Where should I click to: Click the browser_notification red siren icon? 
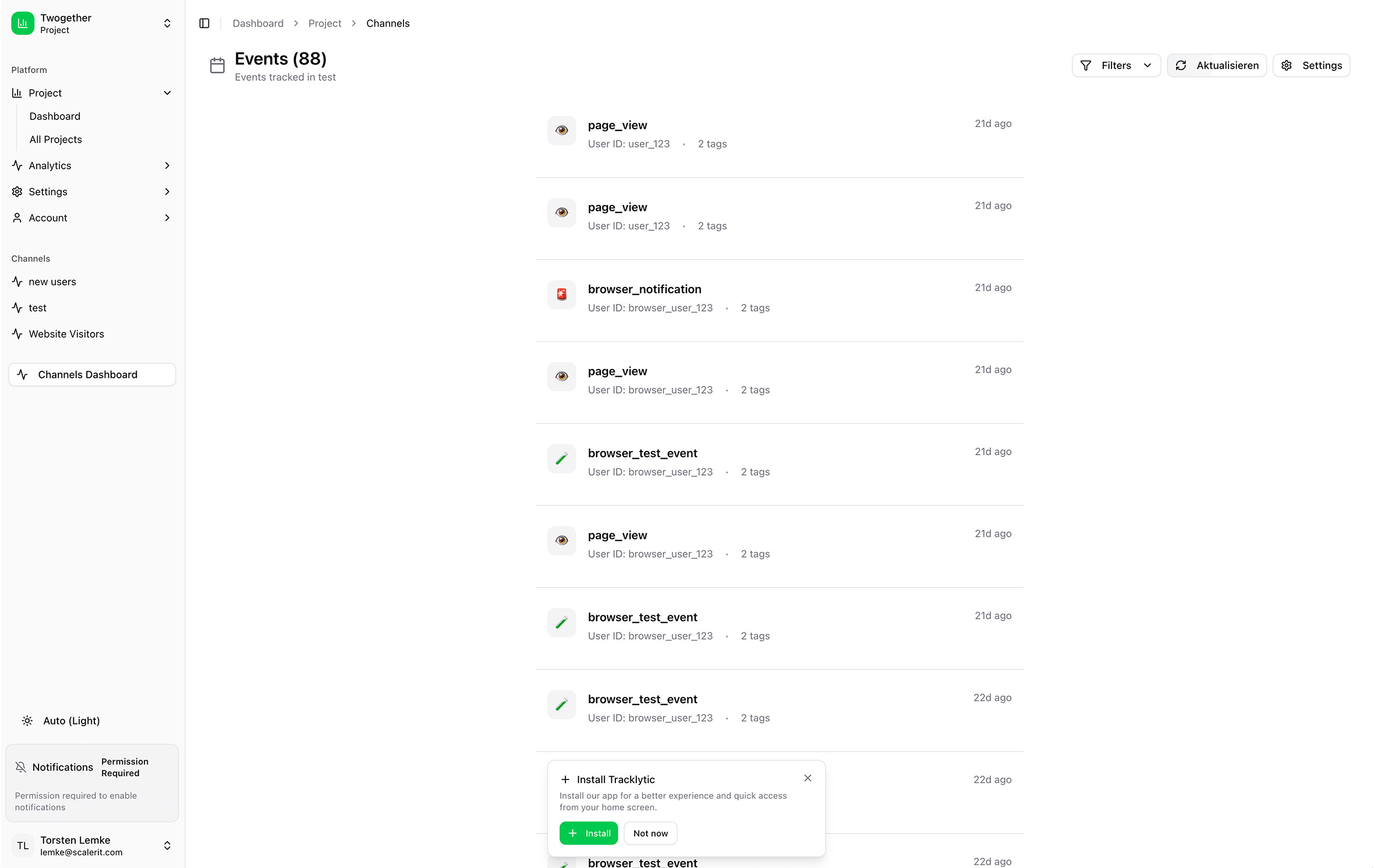tap(561, 295)
